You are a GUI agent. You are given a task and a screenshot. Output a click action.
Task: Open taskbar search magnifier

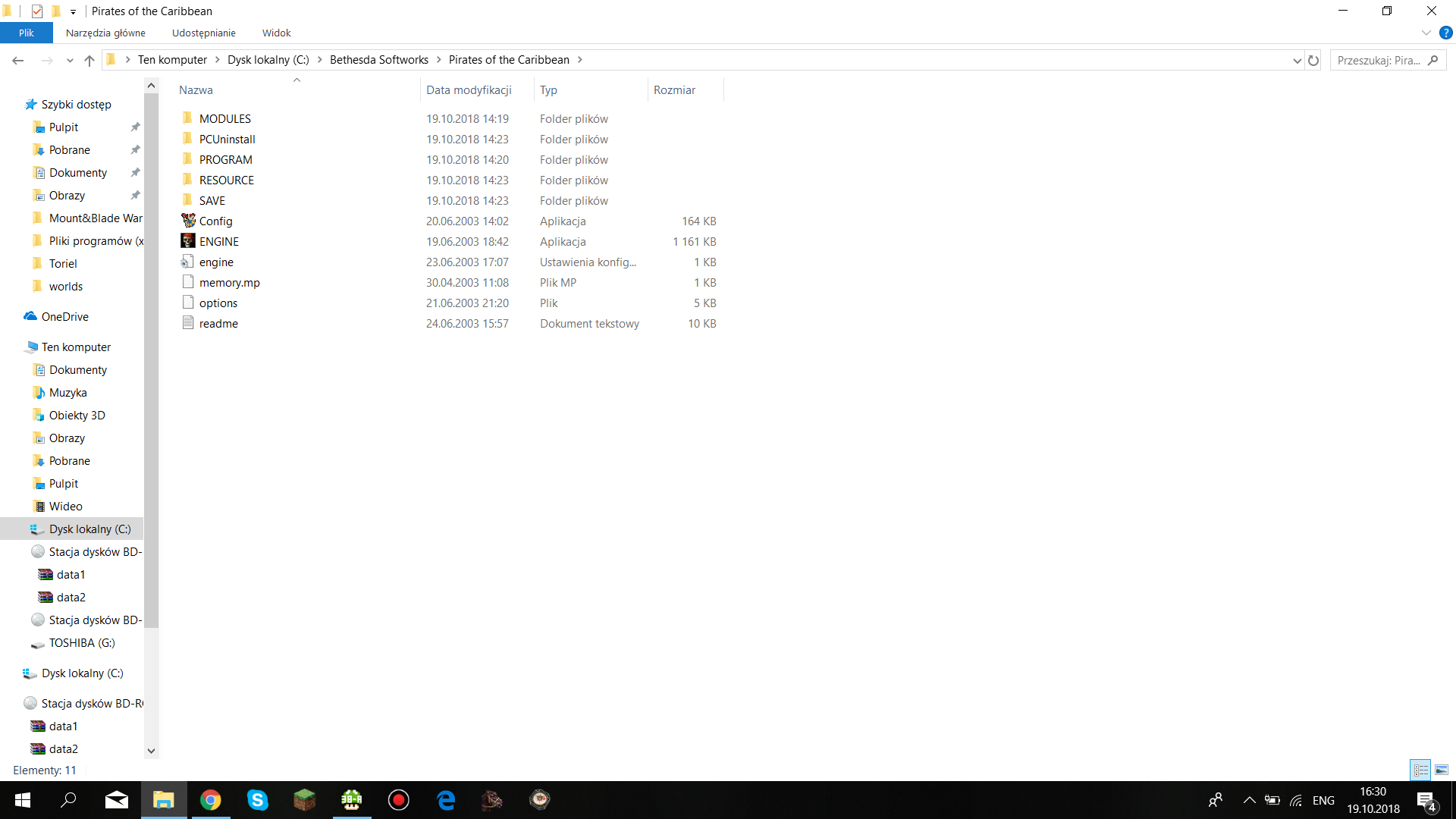69,800
